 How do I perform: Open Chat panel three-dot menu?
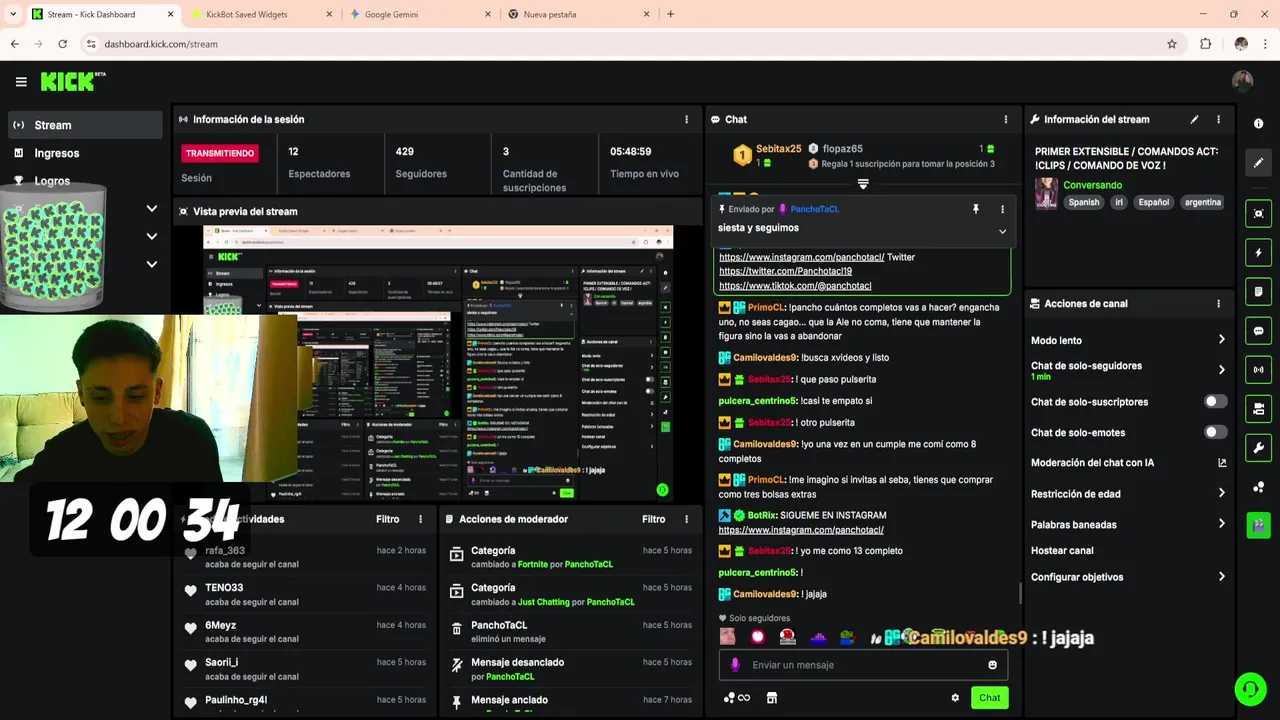click(1006, 119)
